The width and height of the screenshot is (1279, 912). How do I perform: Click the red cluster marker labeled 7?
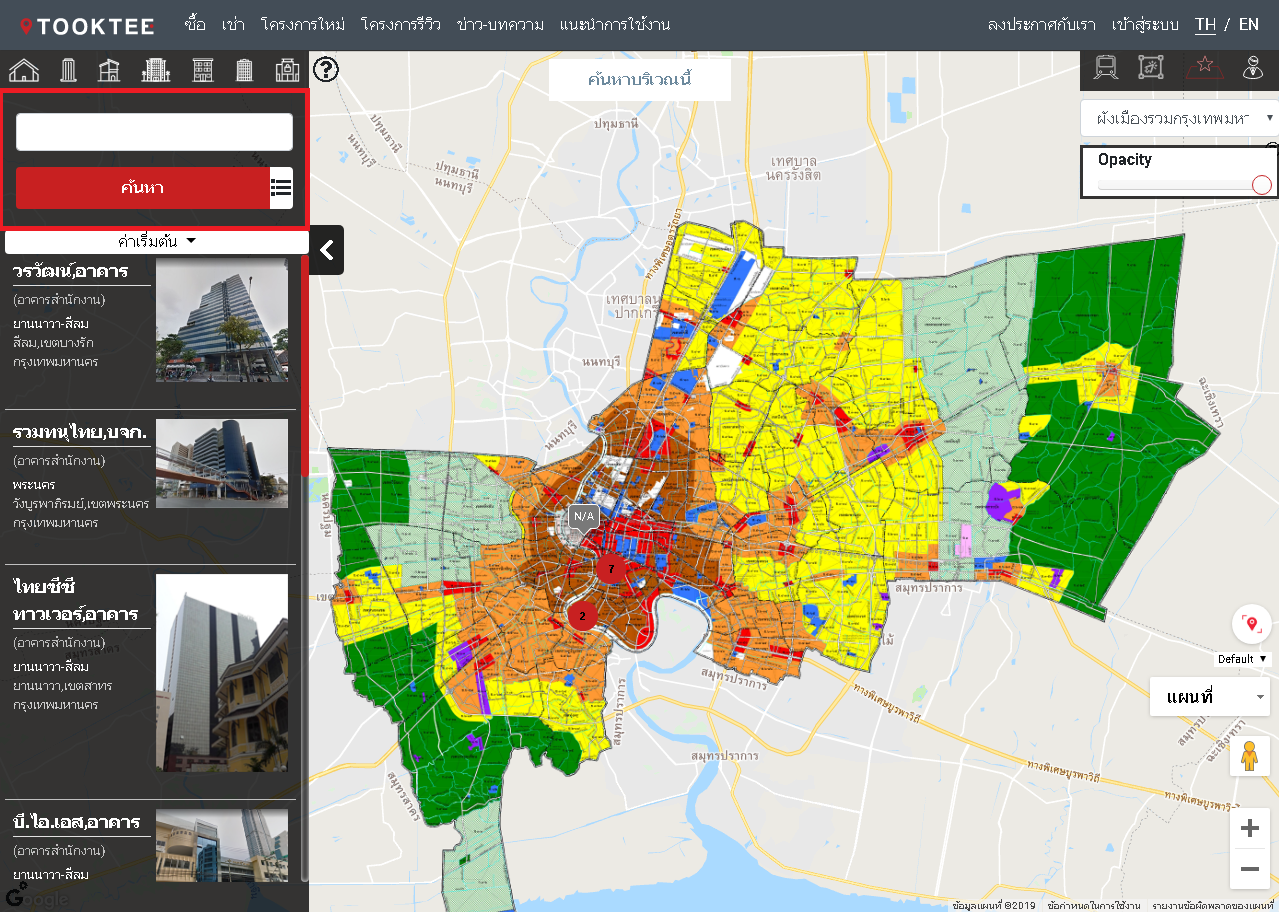[611, 568]
